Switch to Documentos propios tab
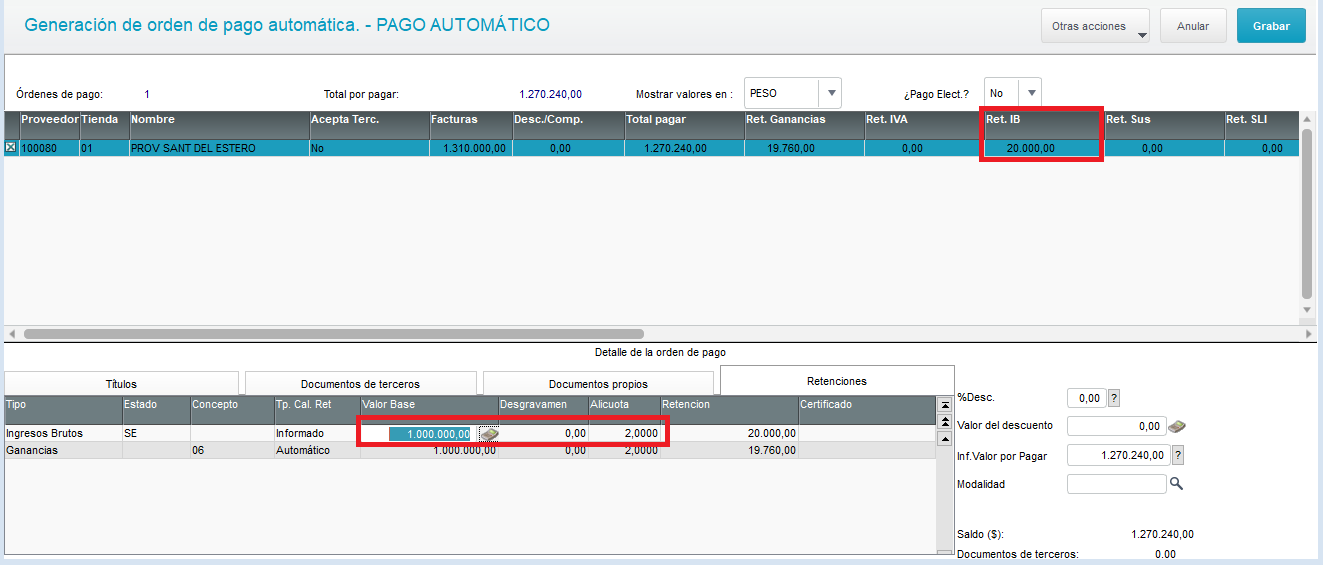 (x=598, y=384)
